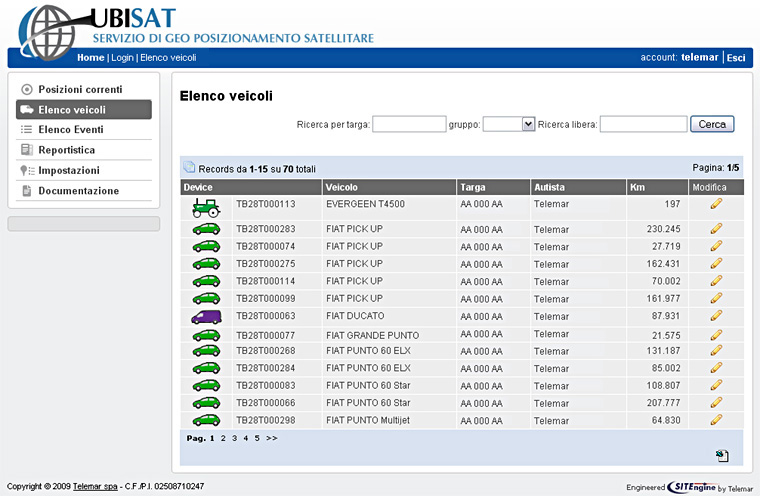Click device ID TB28T000063
Screen dimensions: 760x496
[266, 316]
